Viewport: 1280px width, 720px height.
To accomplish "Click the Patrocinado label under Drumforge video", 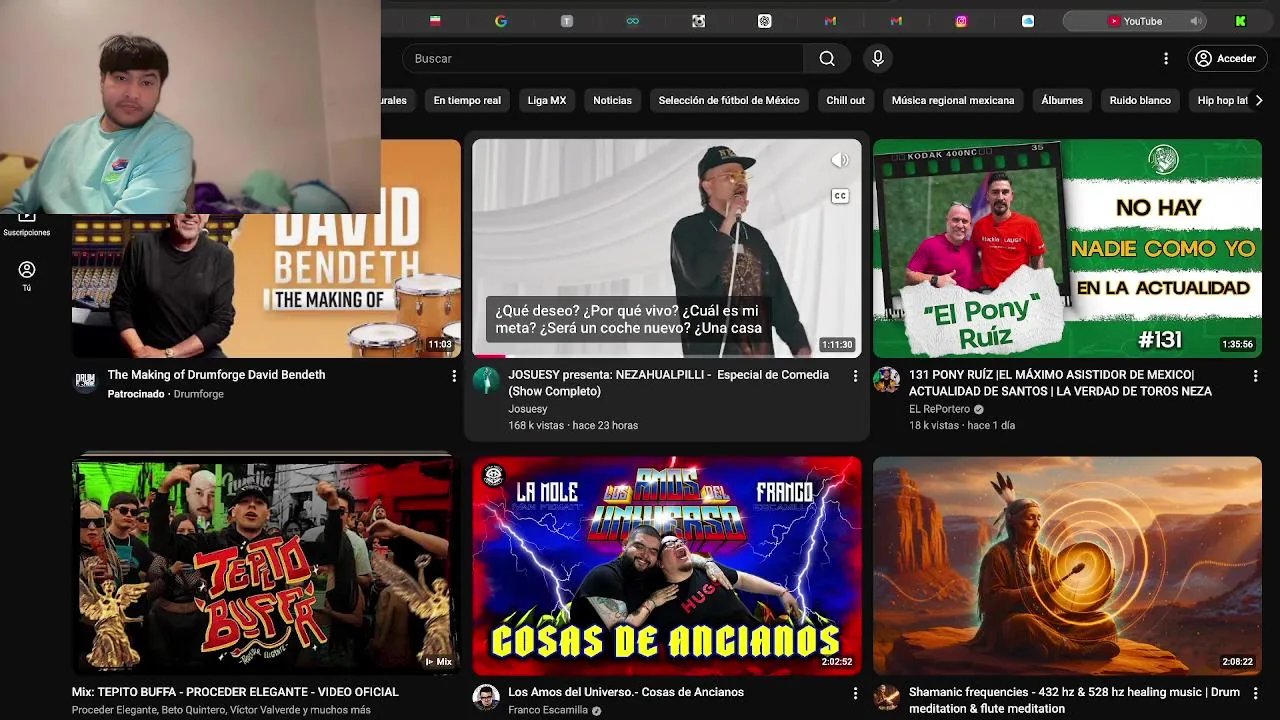I will click(x=136, y=394).
